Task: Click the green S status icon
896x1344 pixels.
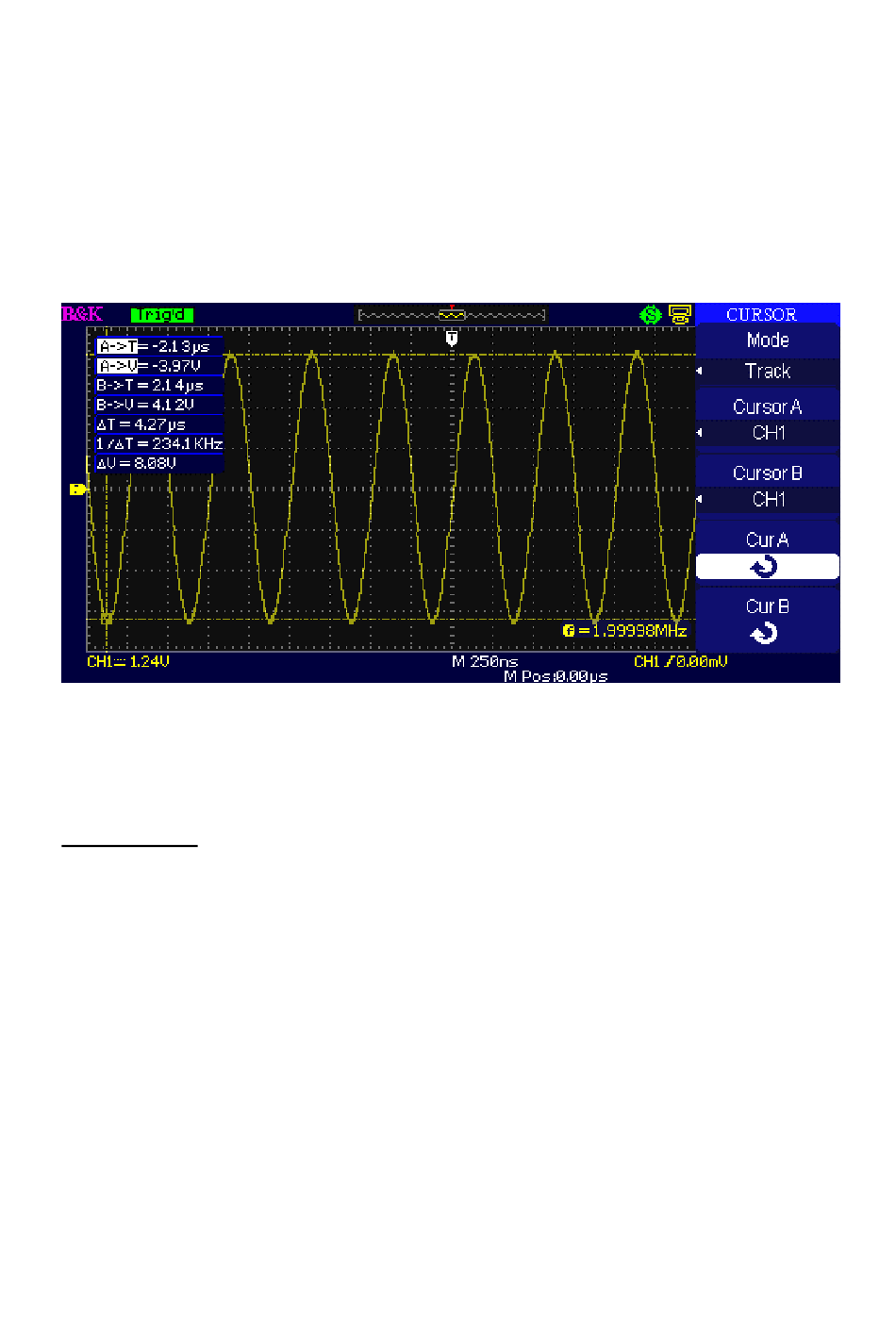Action: coord(650,315)
